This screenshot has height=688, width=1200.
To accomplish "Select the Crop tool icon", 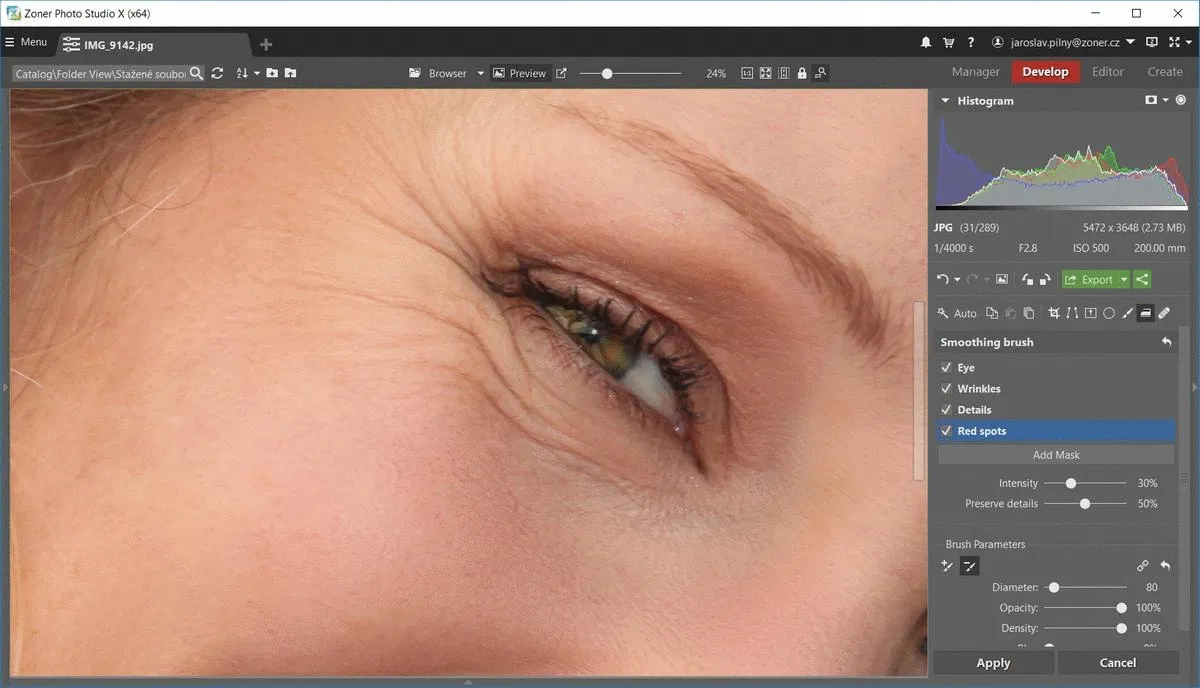I will (1054, 313).
